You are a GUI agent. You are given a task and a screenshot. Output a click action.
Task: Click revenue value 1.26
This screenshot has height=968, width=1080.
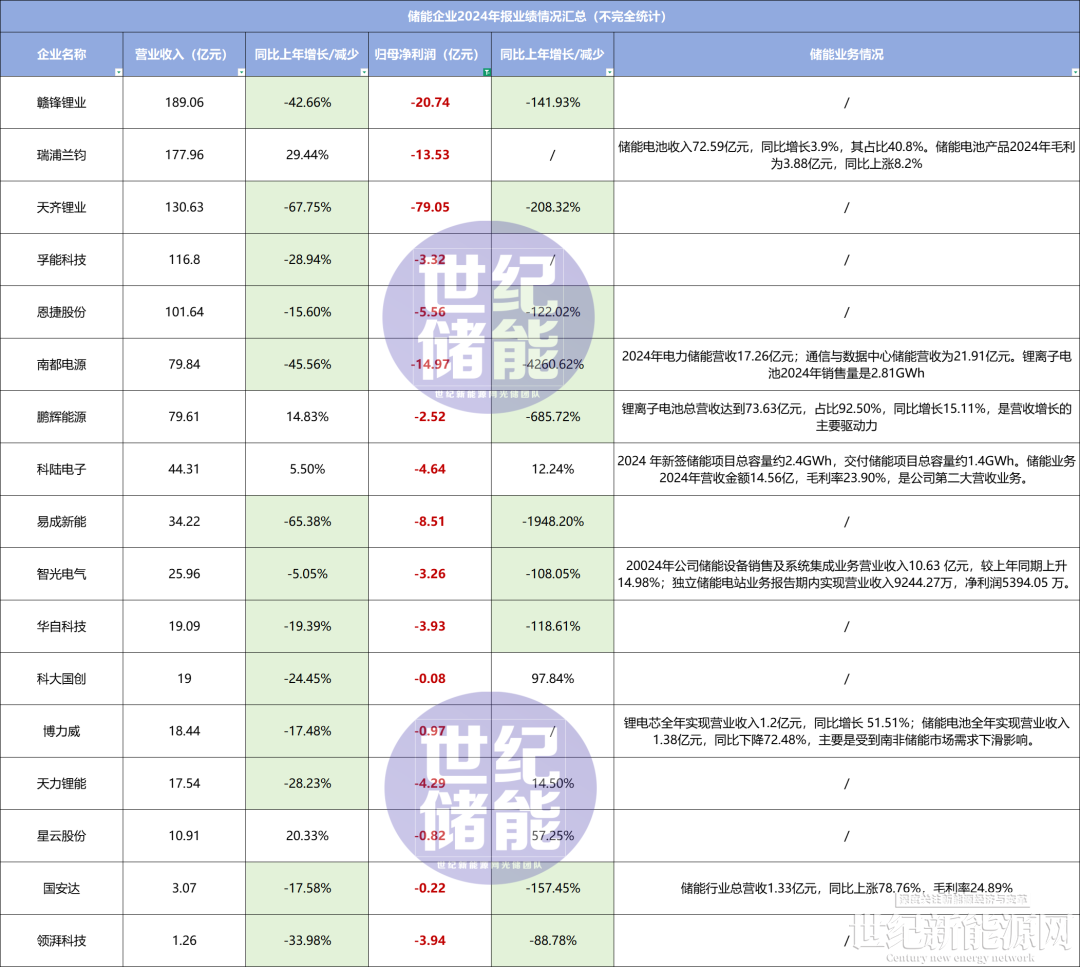click(x=184, y=940)
